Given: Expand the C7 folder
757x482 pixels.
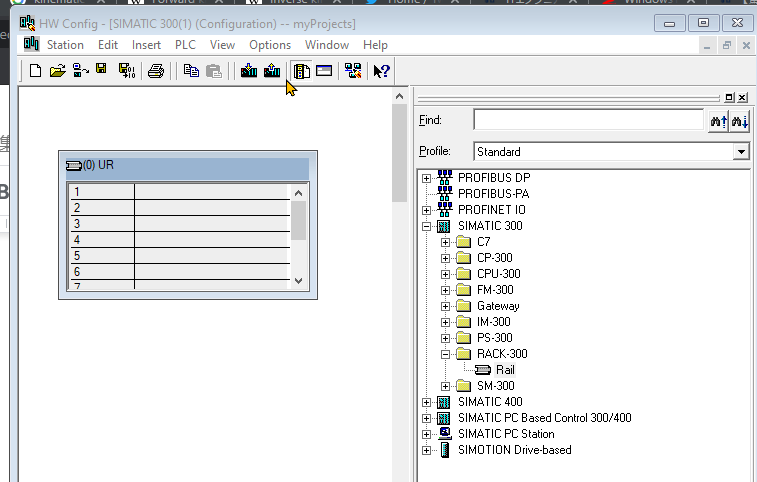Looking at the screenshot, I should (446, 242).
